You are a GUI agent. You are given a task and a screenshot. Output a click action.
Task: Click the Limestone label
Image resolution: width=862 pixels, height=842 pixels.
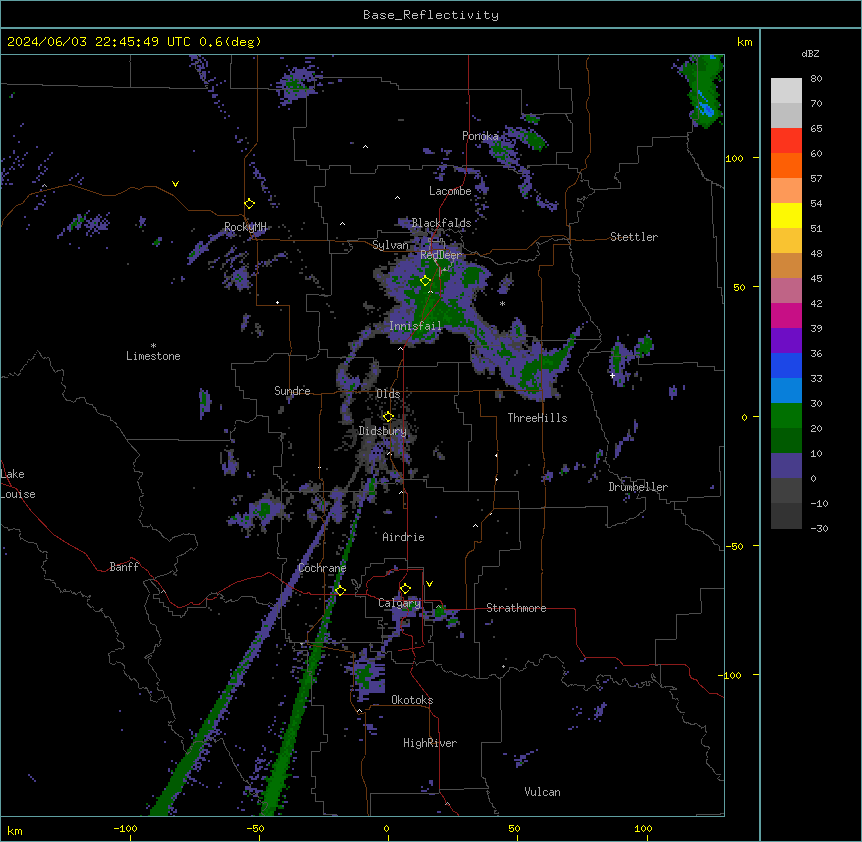153,356
